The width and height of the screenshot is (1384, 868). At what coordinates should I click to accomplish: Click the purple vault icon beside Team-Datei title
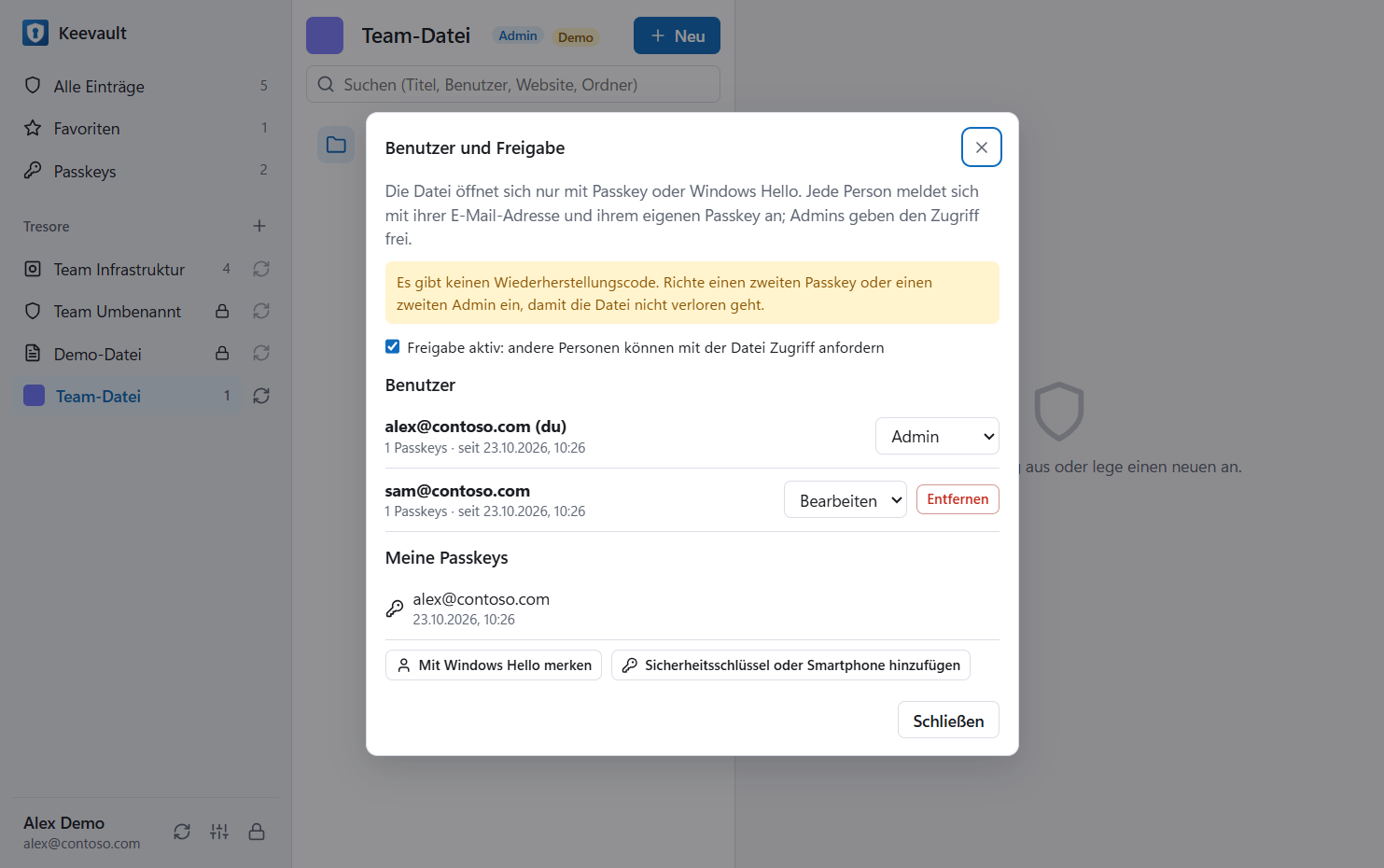tap(325, 35)
